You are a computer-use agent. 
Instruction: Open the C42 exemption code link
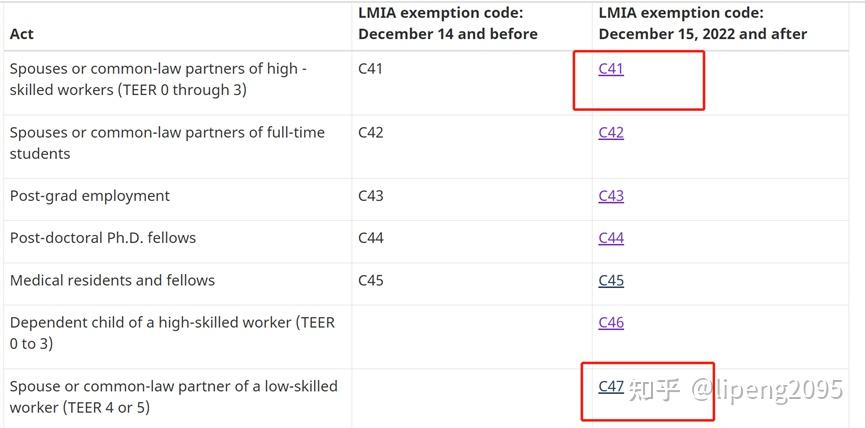pyautogui.click(x=611, y=132)
